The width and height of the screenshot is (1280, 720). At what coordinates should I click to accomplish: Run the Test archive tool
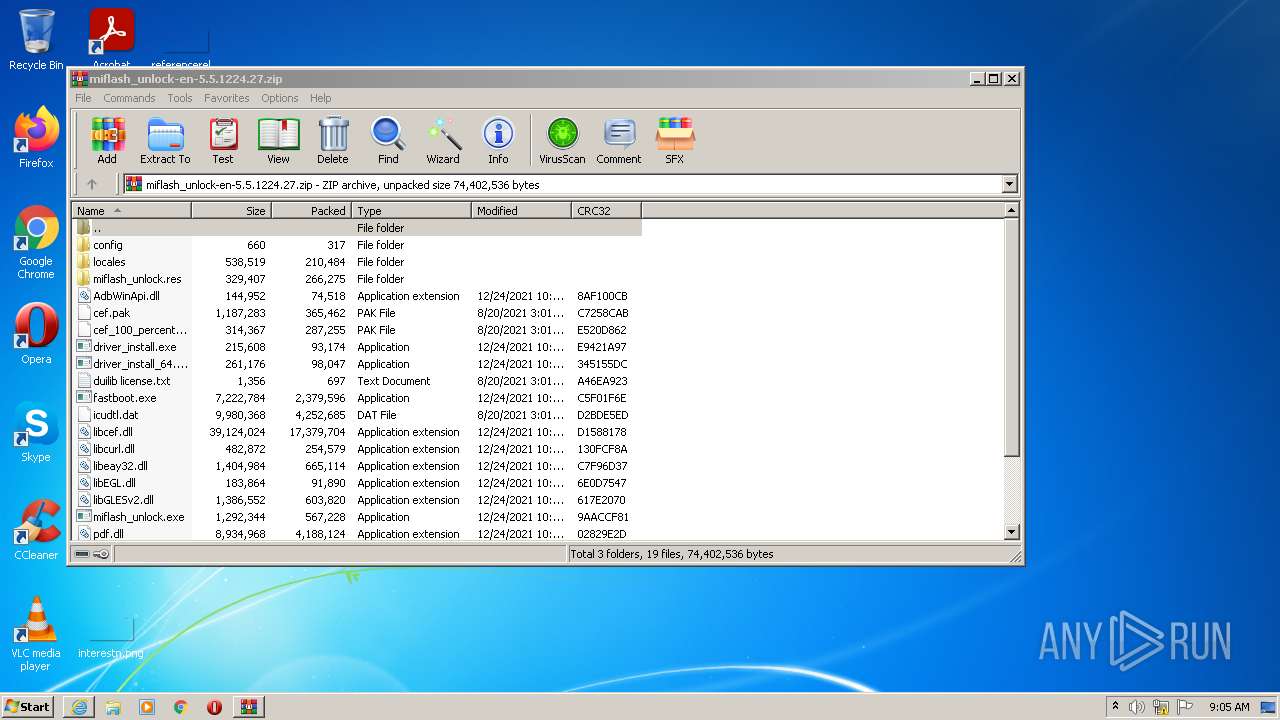[222, 141]
